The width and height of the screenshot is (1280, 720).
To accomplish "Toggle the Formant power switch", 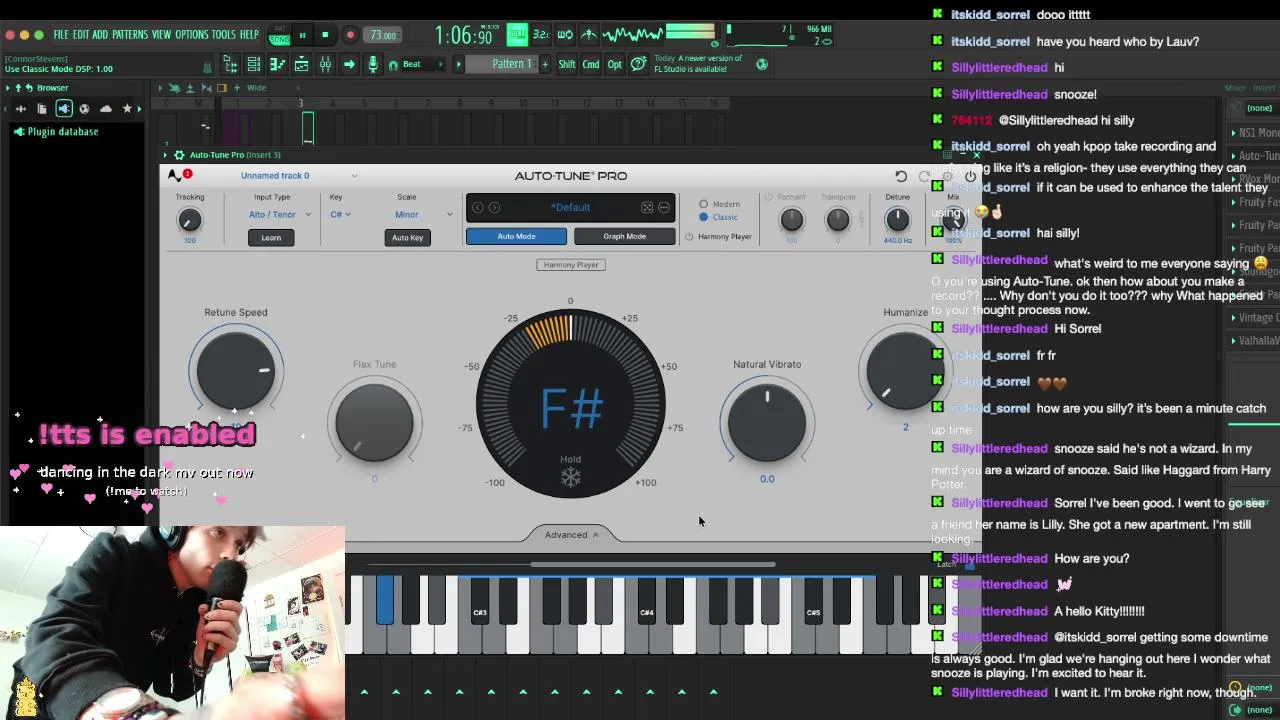I will pos(769,197).
